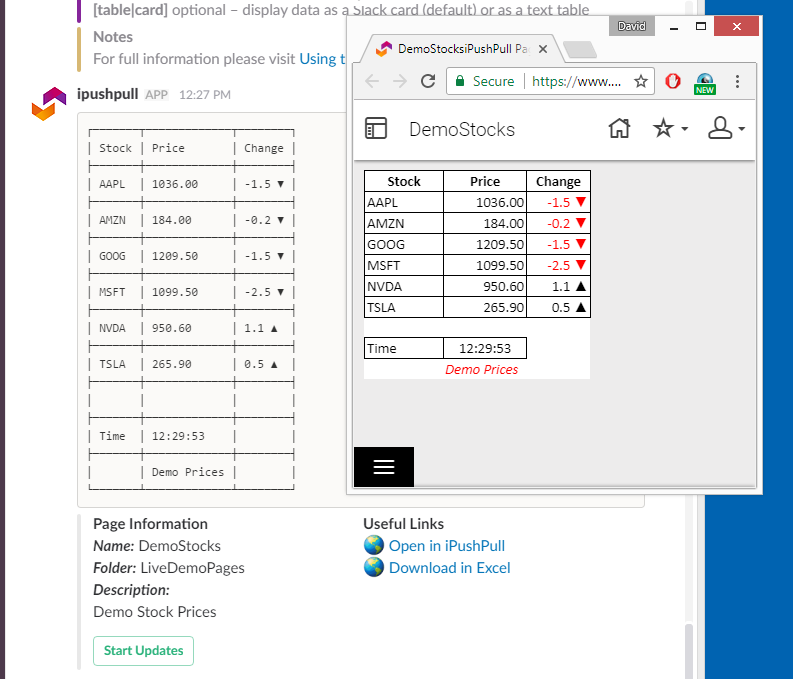This screenshot has width=793, height=679.
Task: Open the Chrome three-dot menu
Action: point(737,81)
